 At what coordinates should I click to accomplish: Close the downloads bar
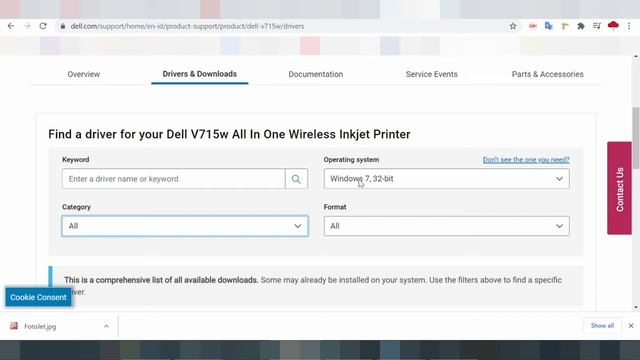click(x=631, y=326)
